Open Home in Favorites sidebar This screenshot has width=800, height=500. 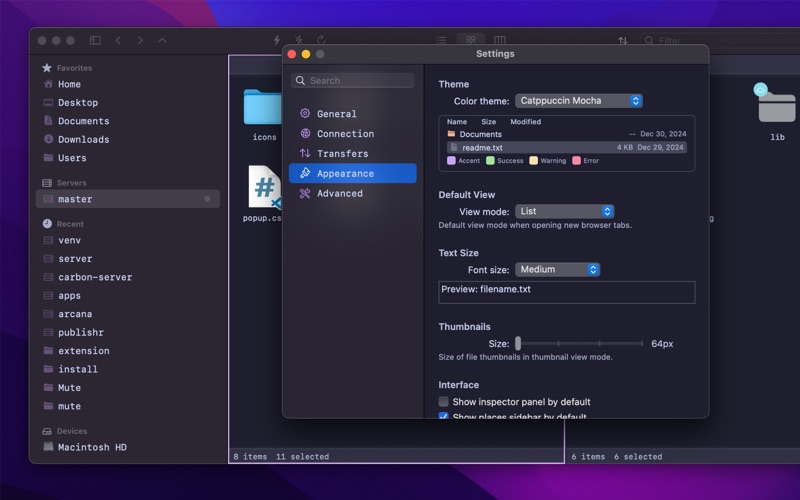click(x=69, y=84)
